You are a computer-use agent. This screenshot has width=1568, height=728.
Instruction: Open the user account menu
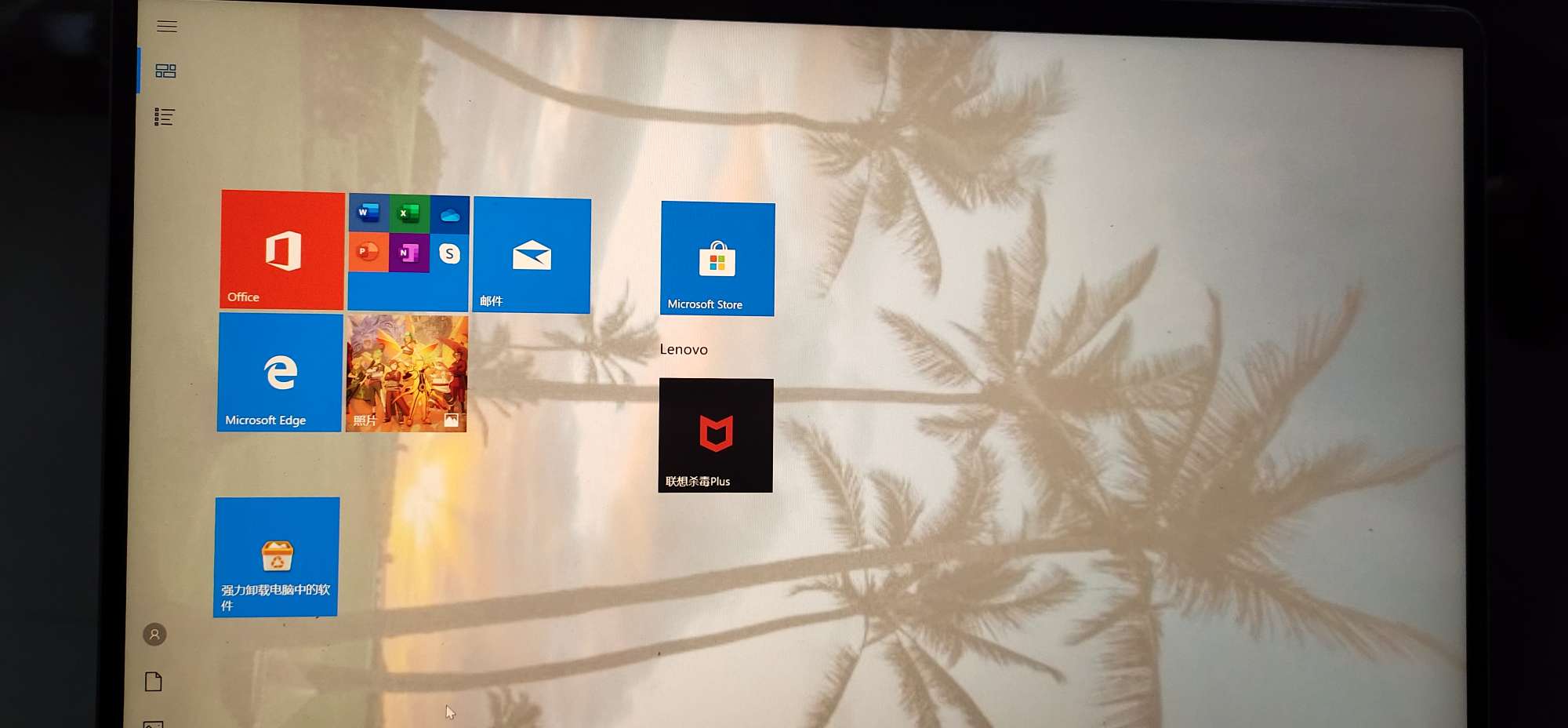154,634
